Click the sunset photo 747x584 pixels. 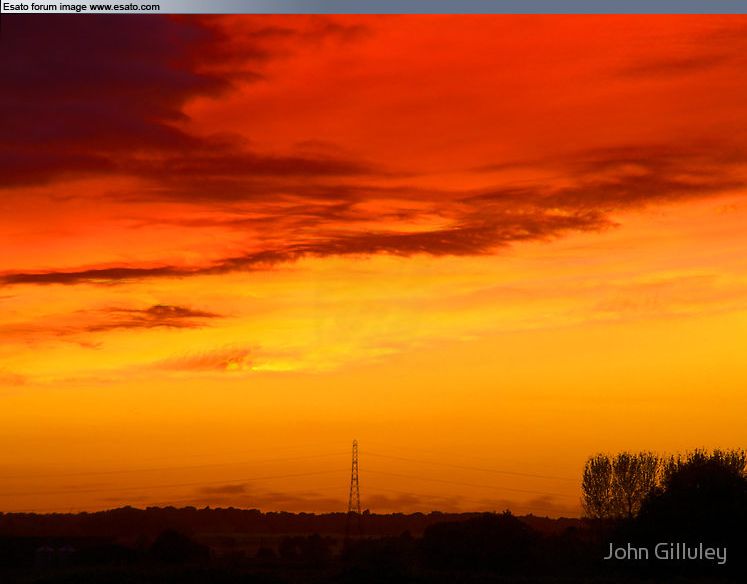click(x=374, y=299)
